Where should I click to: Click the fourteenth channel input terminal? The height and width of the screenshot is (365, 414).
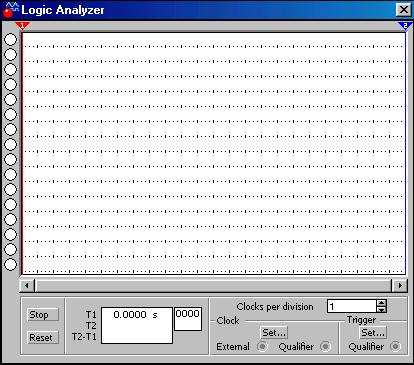tap(10, 234)
